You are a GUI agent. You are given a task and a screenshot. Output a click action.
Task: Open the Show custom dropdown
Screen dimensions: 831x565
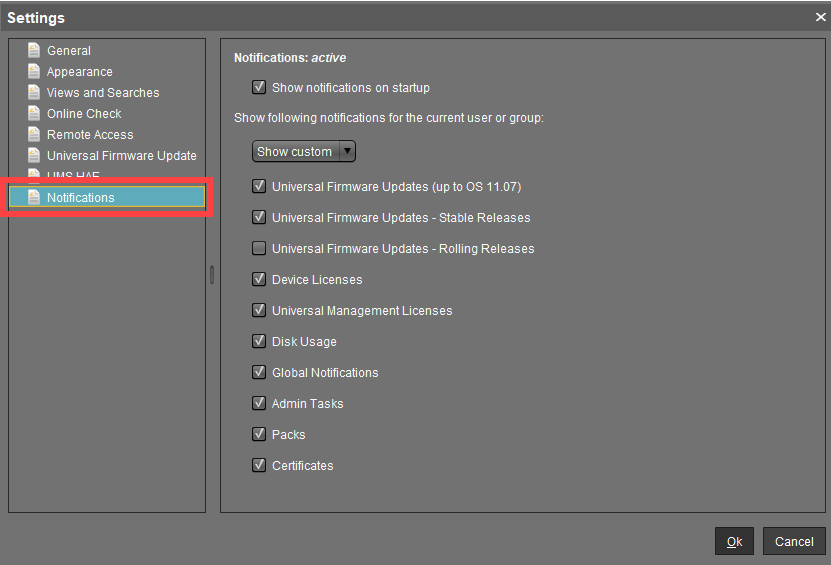[x=295, y=151]
